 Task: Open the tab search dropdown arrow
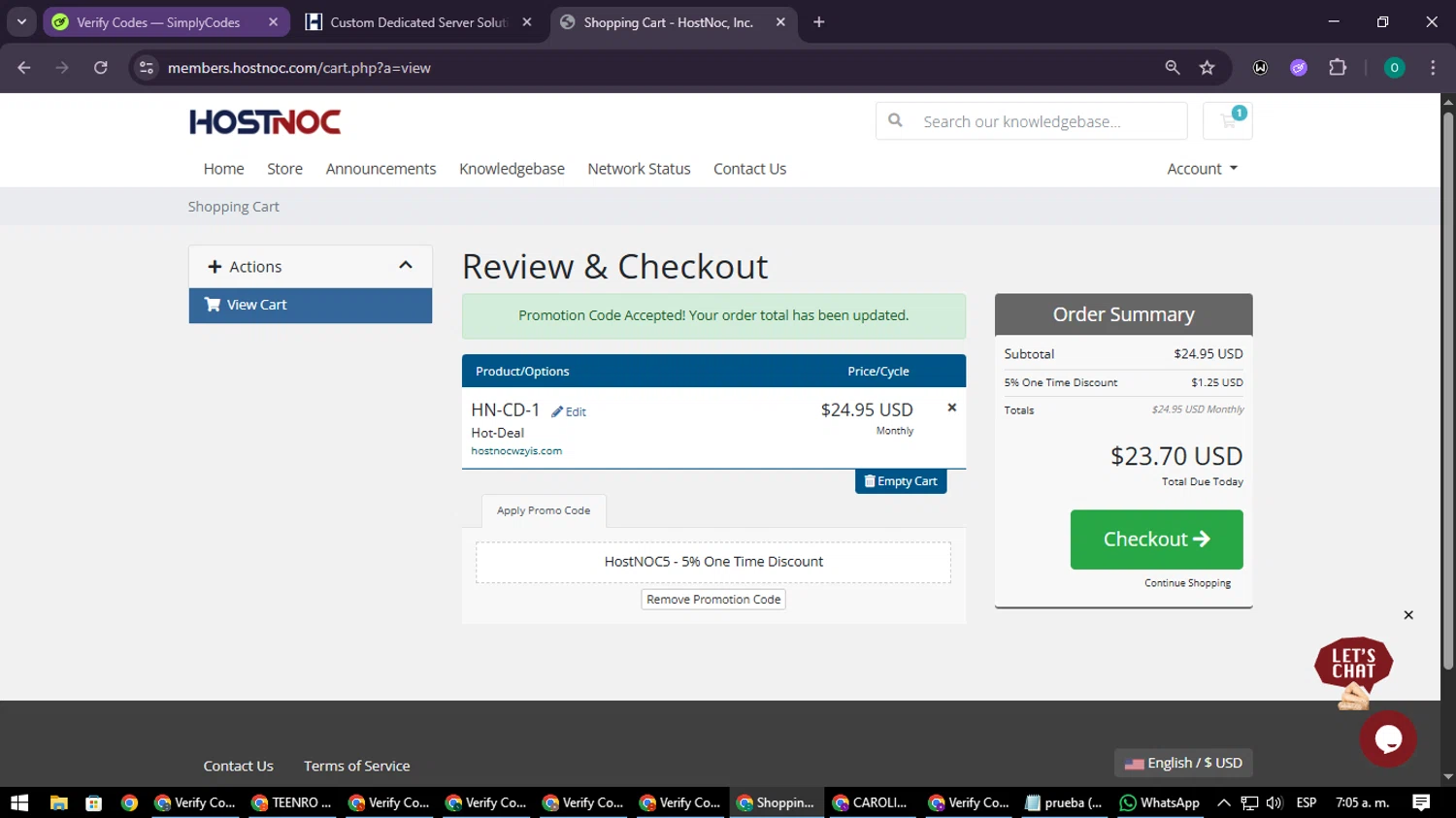[21, 21]
